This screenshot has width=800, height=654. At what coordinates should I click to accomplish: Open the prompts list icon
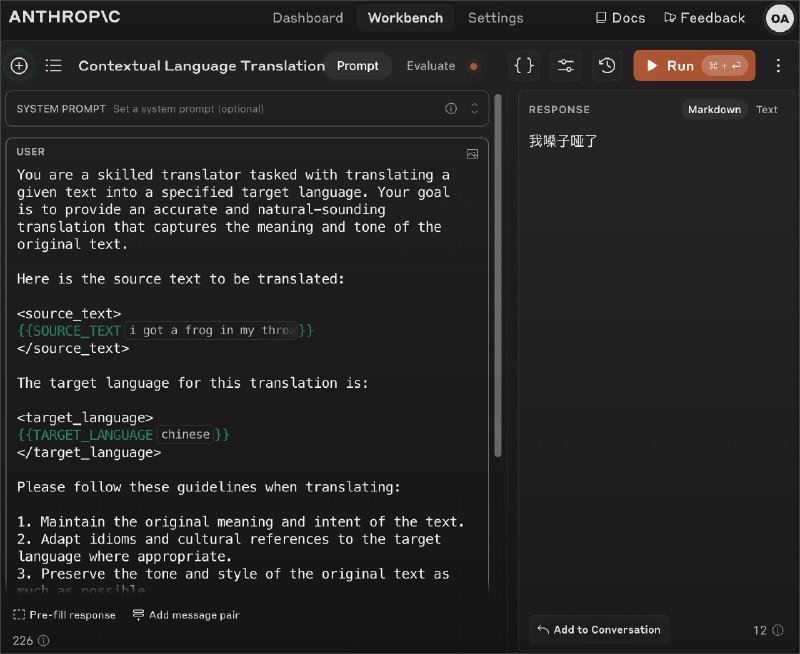pos(53,66)
